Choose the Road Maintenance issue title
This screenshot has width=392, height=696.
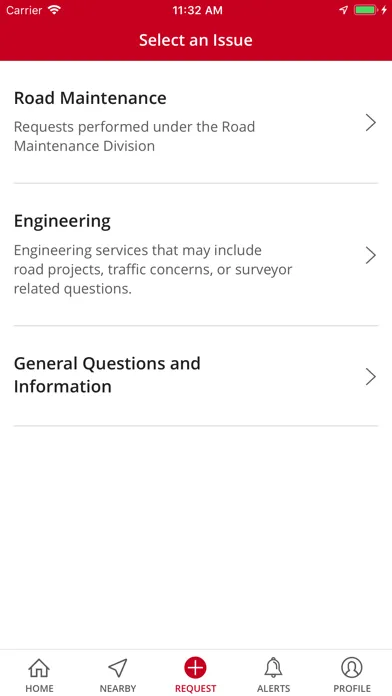click(x=90, y=98)
